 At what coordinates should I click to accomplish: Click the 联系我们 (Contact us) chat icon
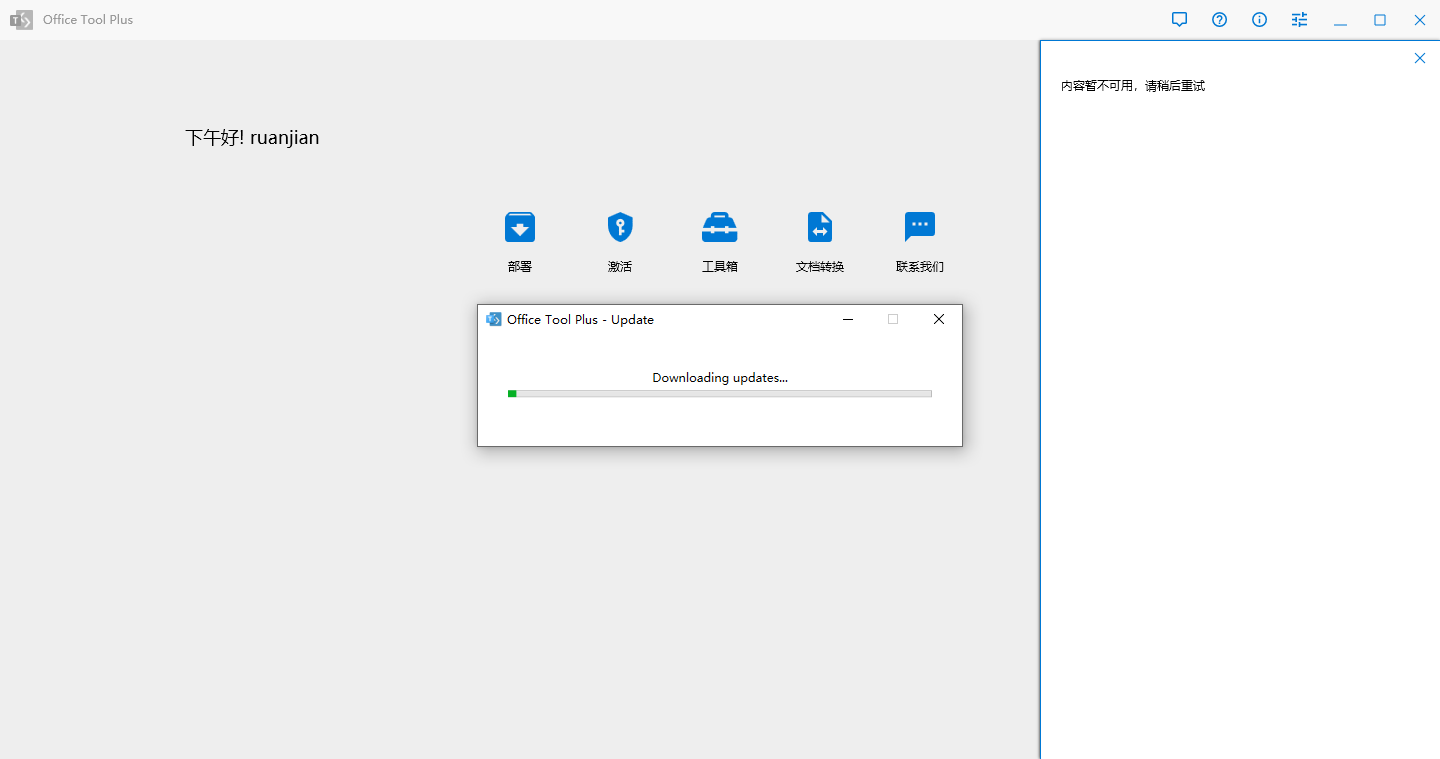coord(919,228)
